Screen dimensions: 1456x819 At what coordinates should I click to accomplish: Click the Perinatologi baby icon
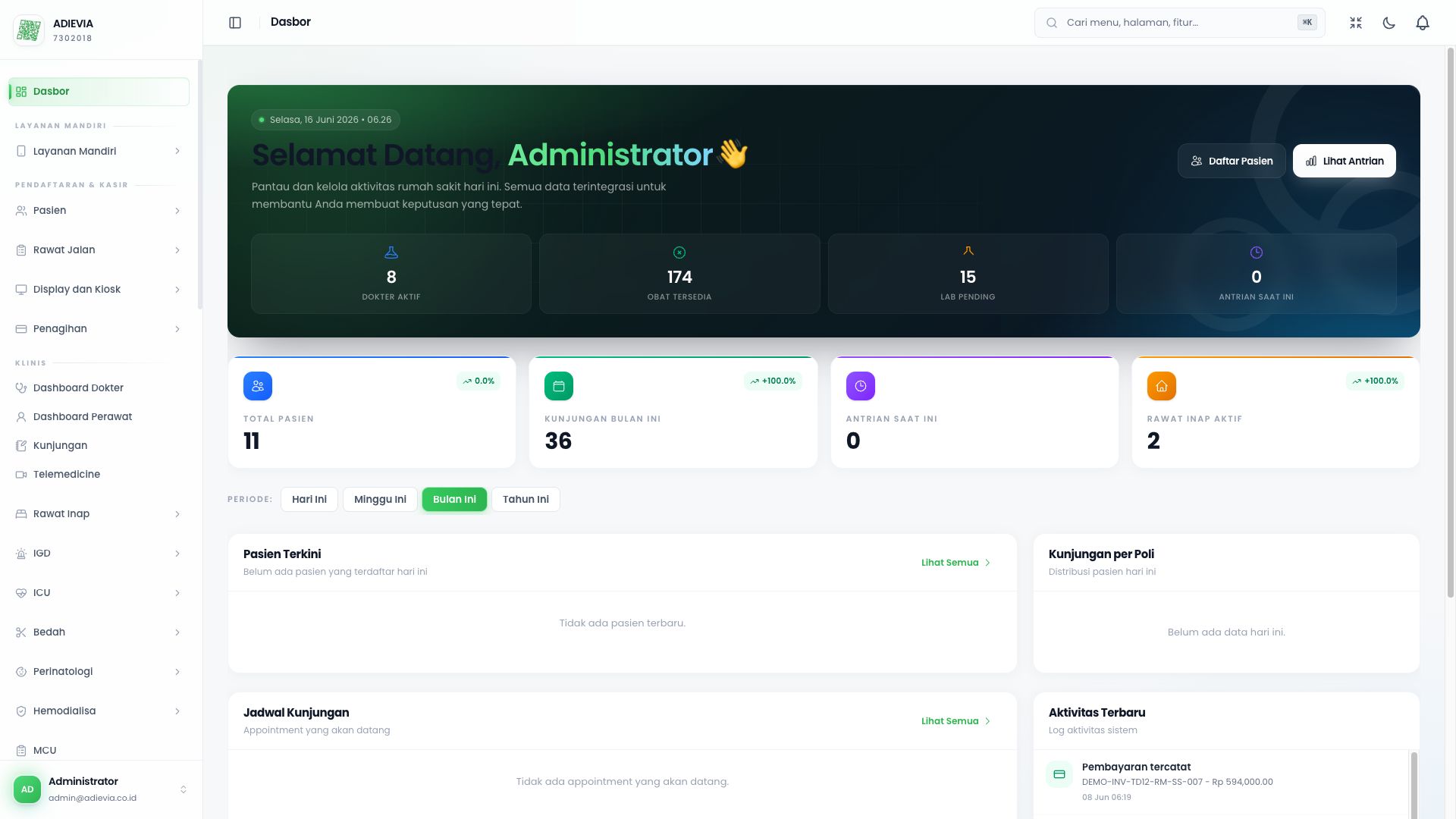(x=21, y=672)
